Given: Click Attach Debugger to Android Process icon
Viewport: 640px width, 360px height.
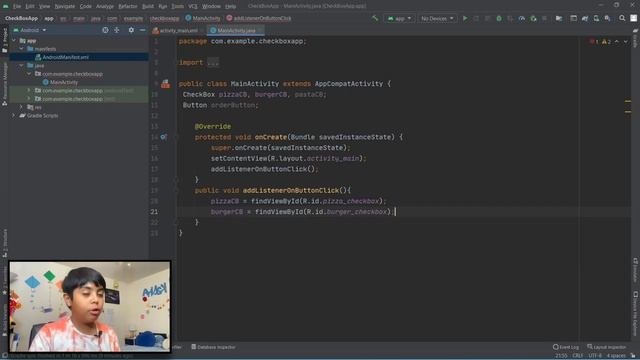Looking at the screenshot, I should (533, 18).
